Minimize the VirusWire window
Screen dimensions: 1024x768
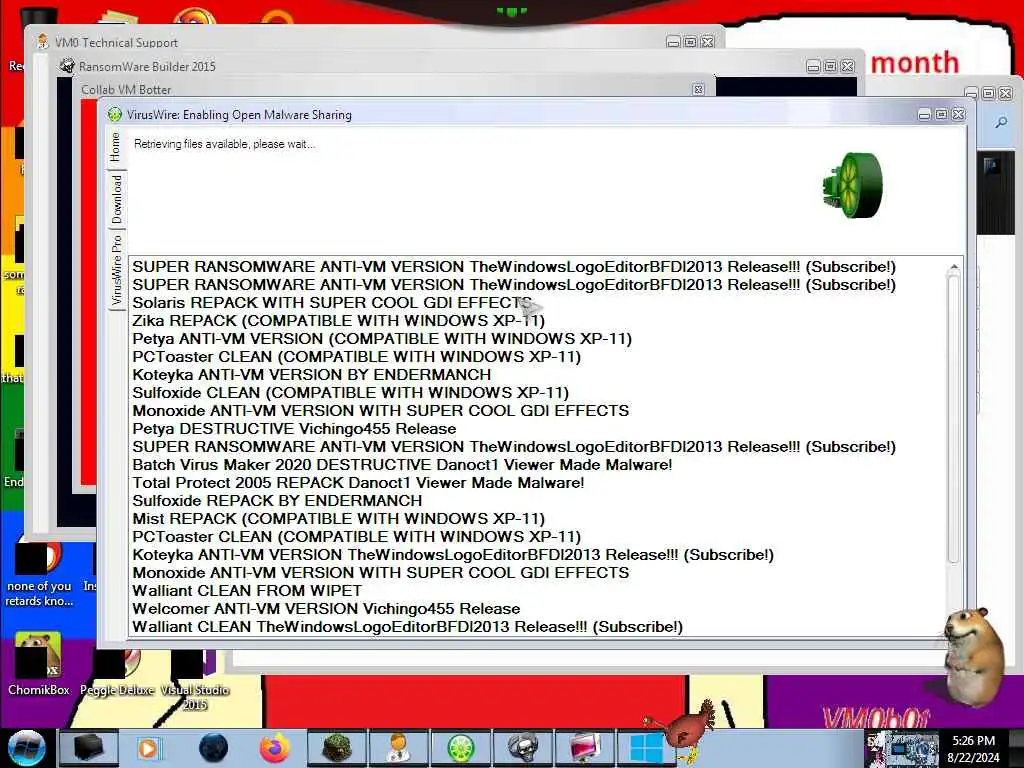[924, 115]
